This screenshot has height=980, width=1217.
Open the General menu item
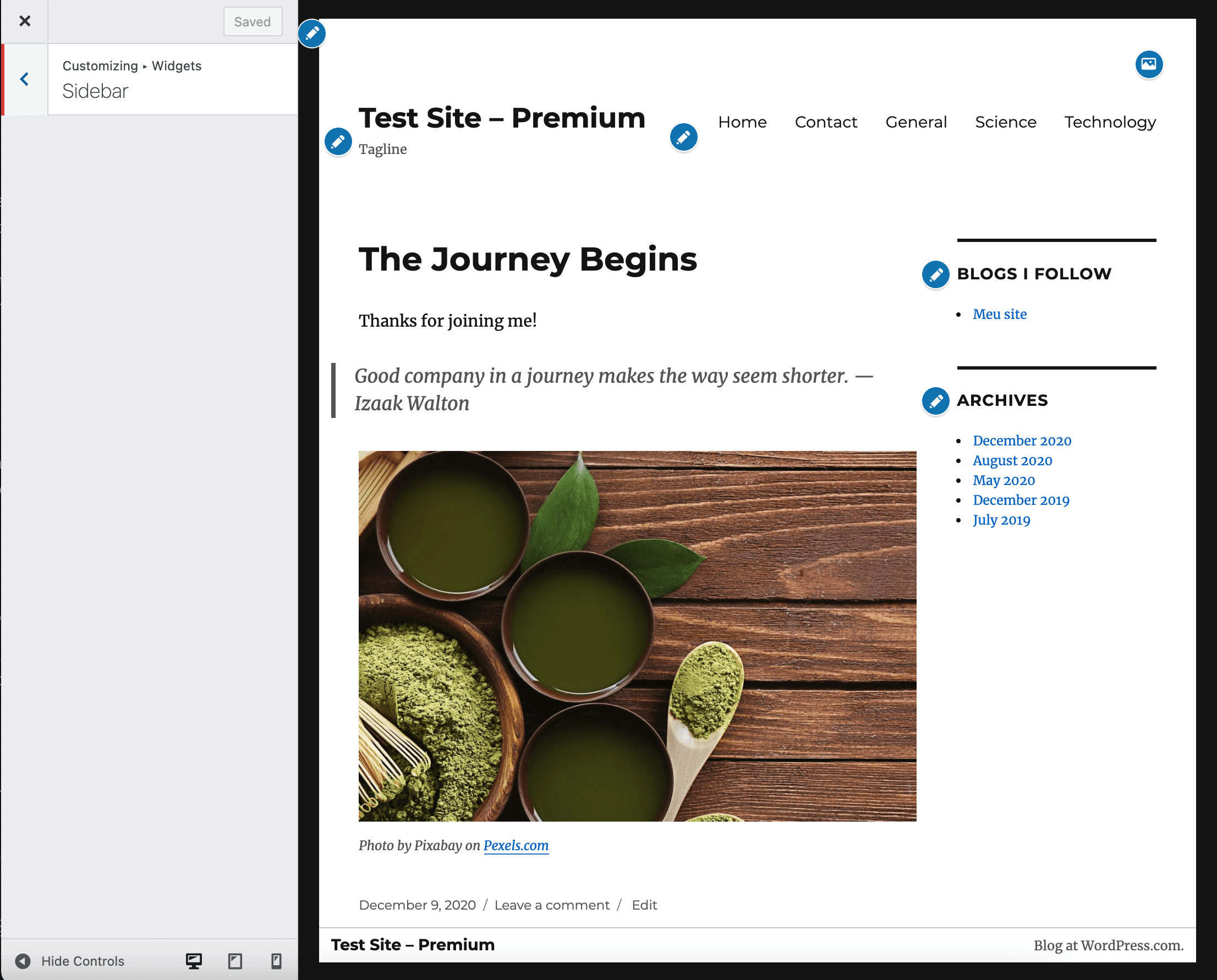coord(916,122)
